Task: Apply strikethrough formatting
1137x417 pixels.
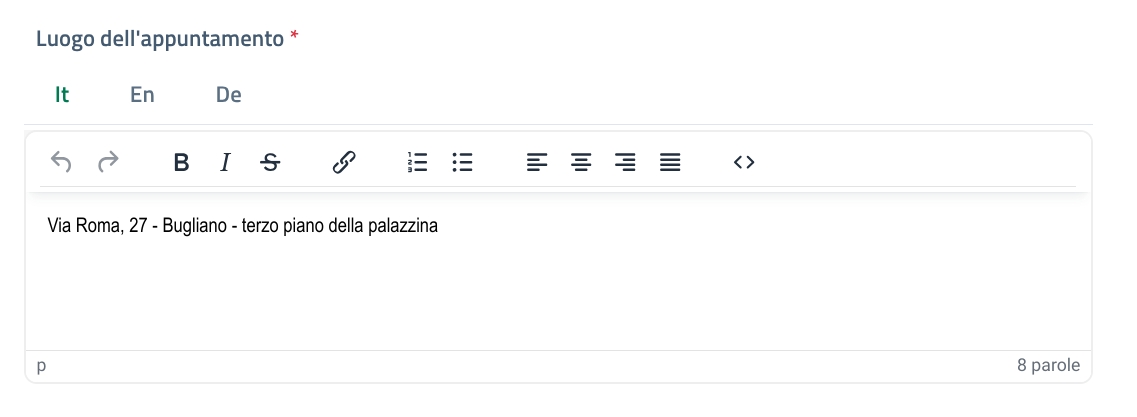Action: pos(270,162)
